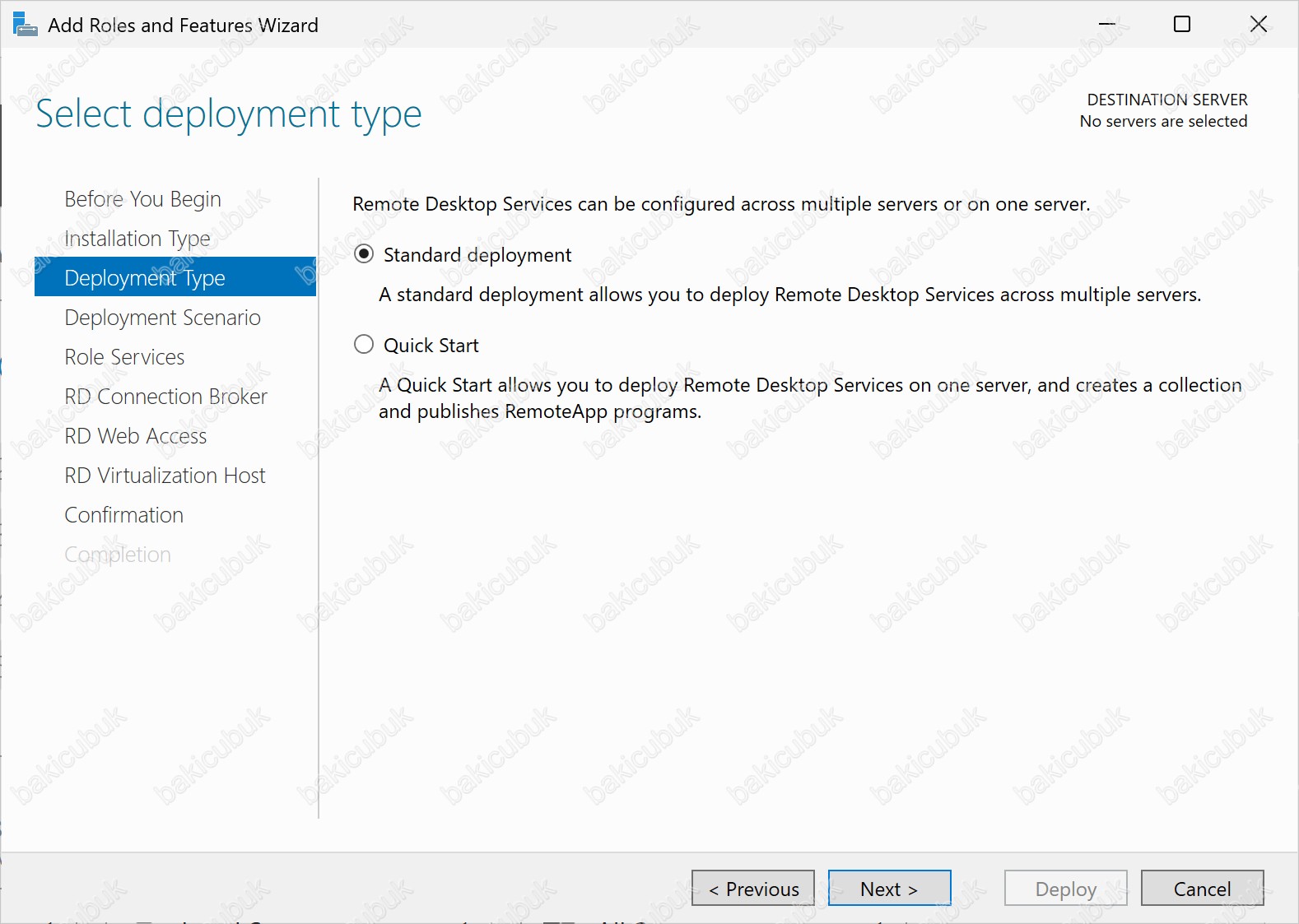Open the RD Web Access step
1299x924 pixels.
tap(136, 436)
